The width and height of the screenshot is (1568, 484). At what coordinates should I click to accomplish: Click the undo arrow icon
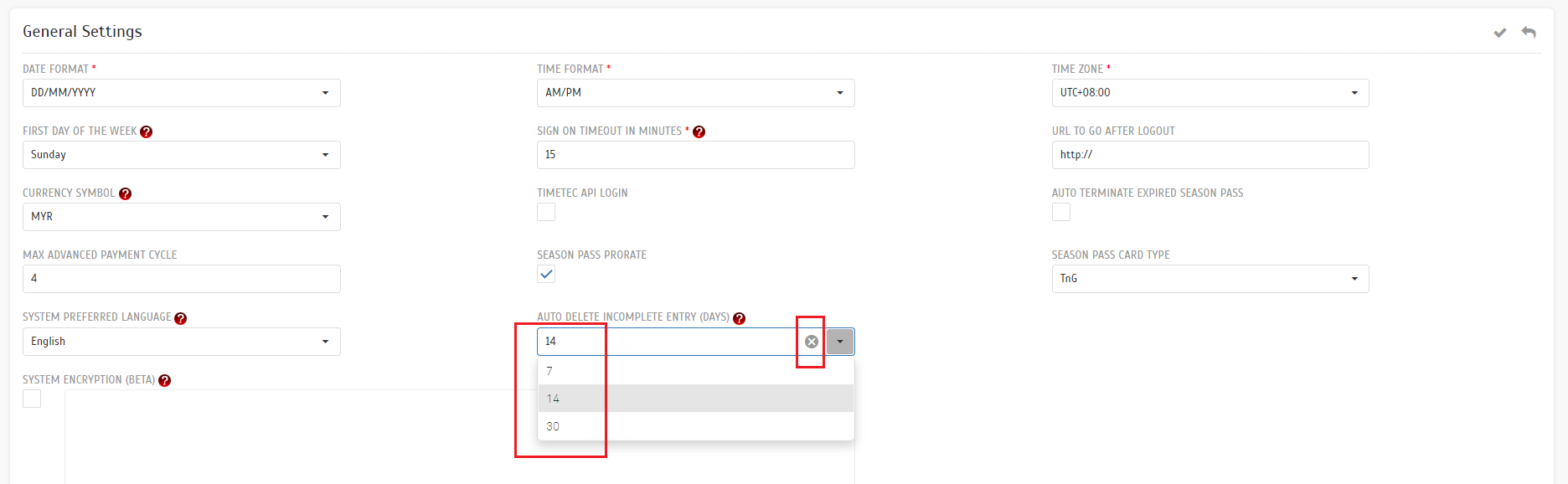[1529, 32]
